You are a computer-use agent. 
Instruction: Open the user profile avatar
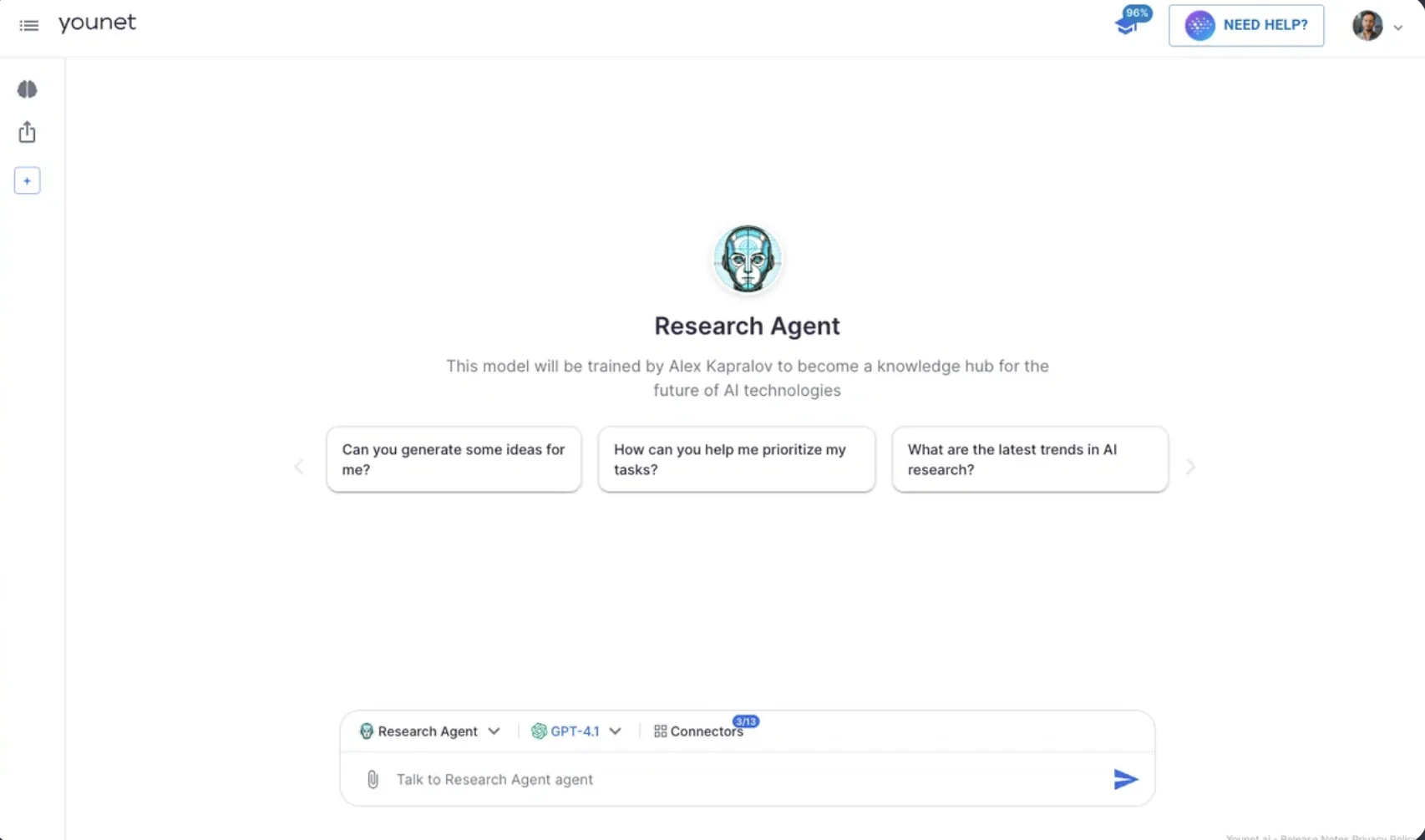tap(1367, 26)
